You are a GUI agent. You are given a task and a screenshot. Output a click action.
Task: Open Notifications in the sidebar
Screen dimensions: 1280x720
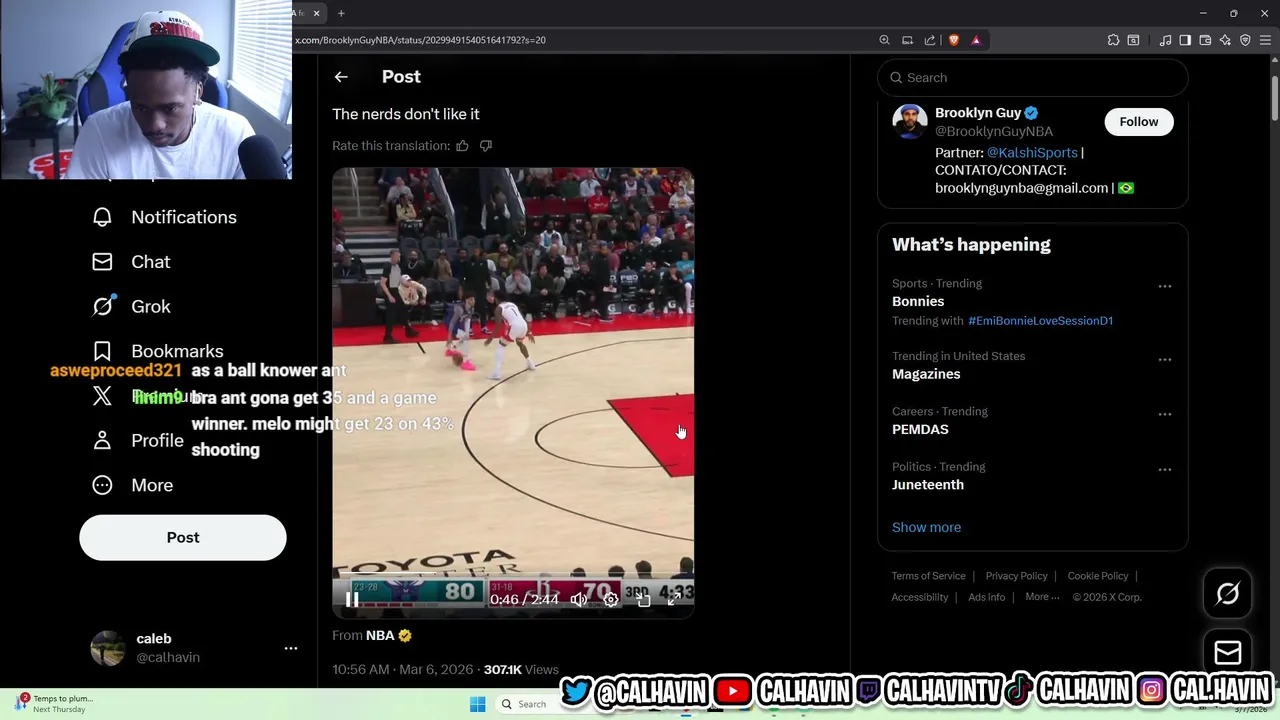(x=165, y=217)
